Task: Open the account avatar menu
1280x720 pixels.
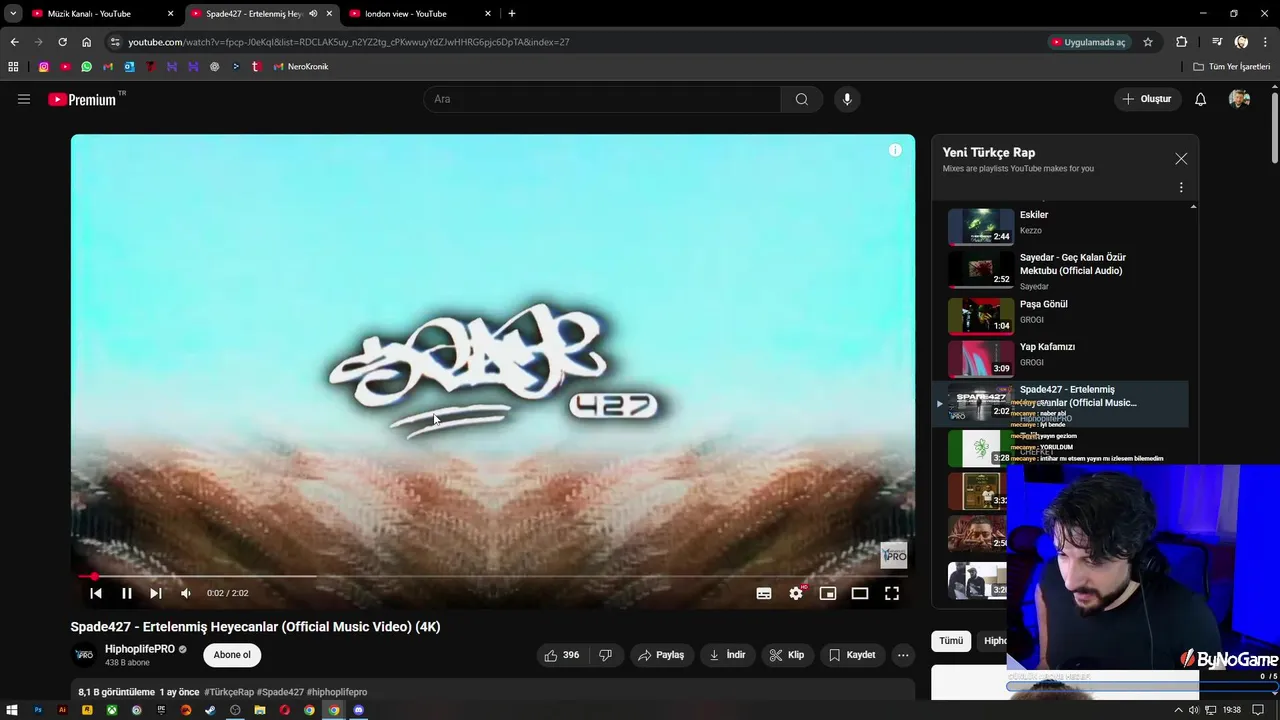Action: coord(1239,99)
